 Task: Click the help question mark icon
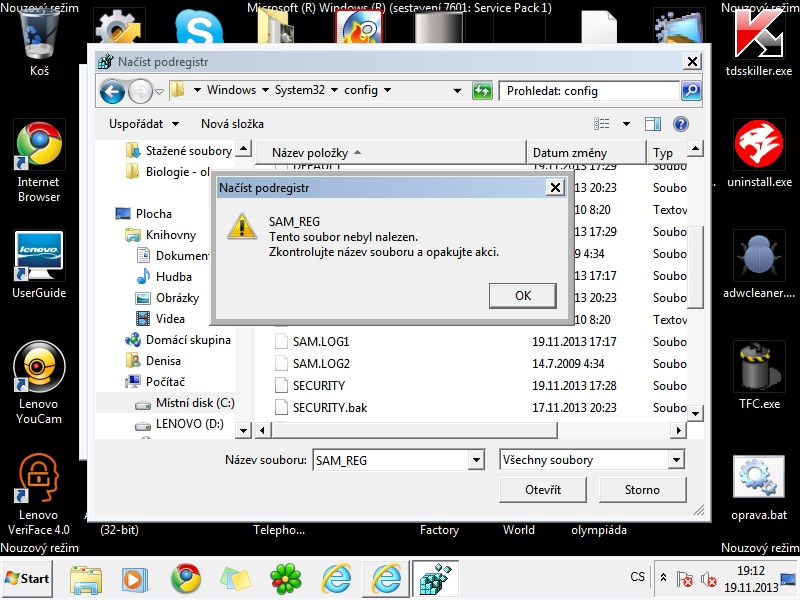pos(681,124)
